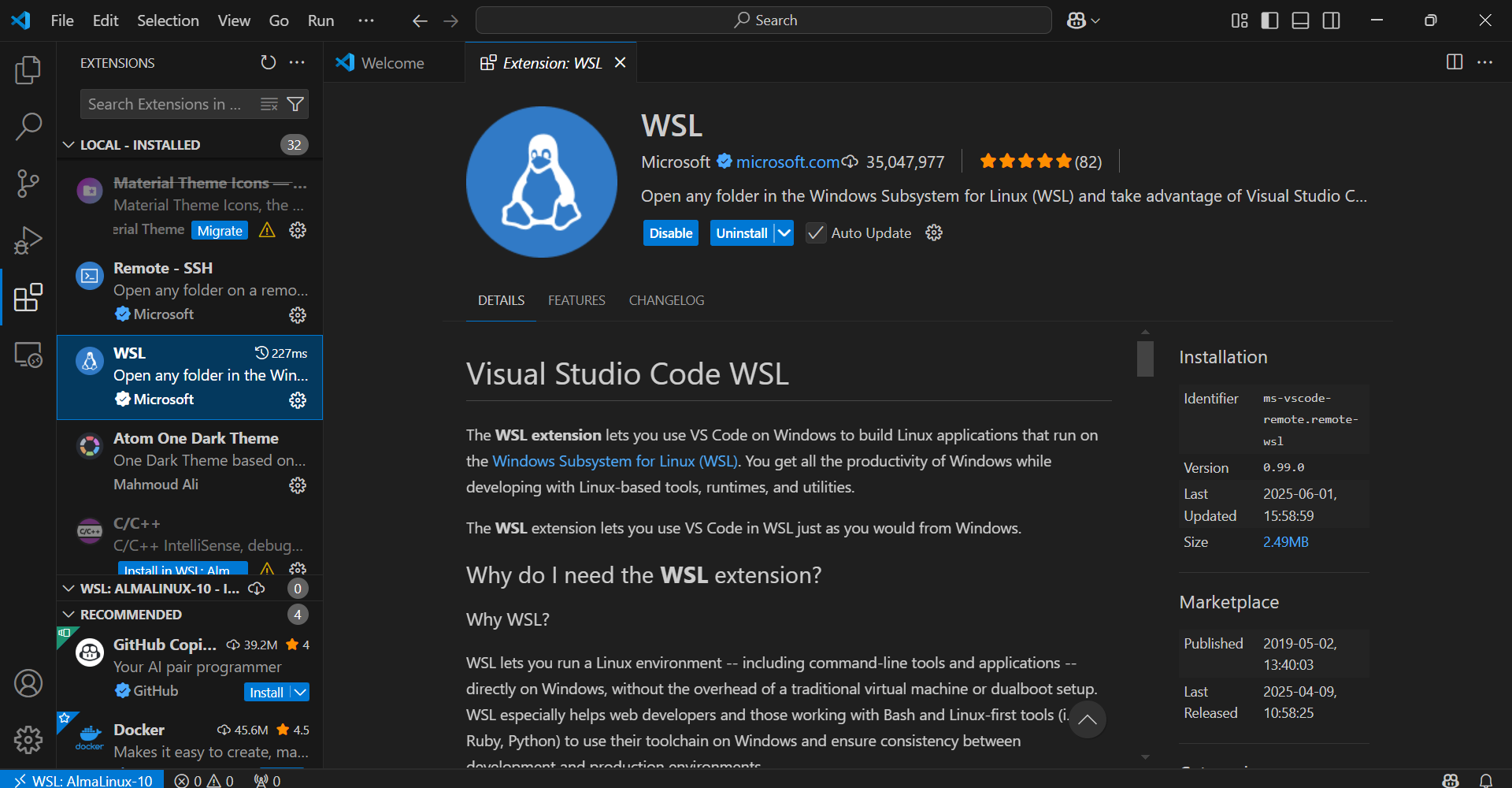
Task: Open manage gear for Atom One Dark Theme
Action: tap(298, 485)
